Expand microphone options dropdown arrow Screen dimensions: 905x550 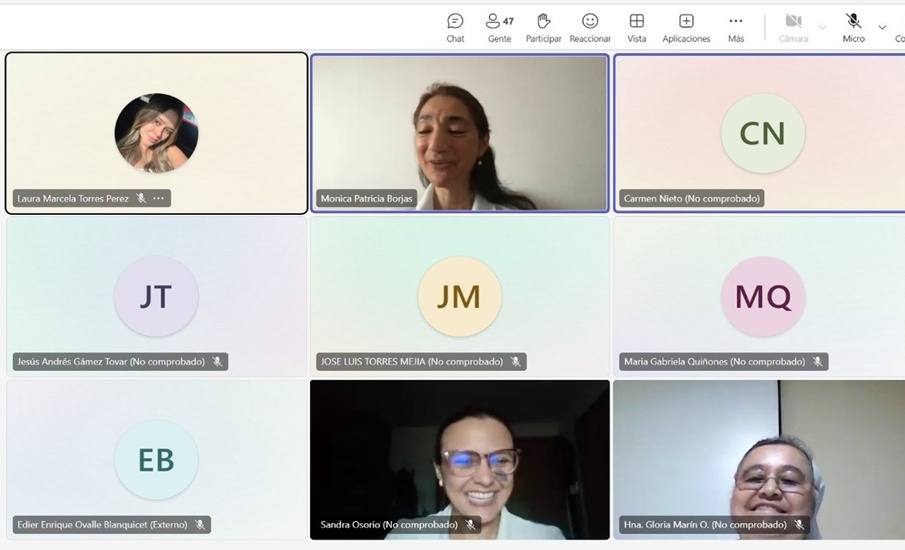882,27
